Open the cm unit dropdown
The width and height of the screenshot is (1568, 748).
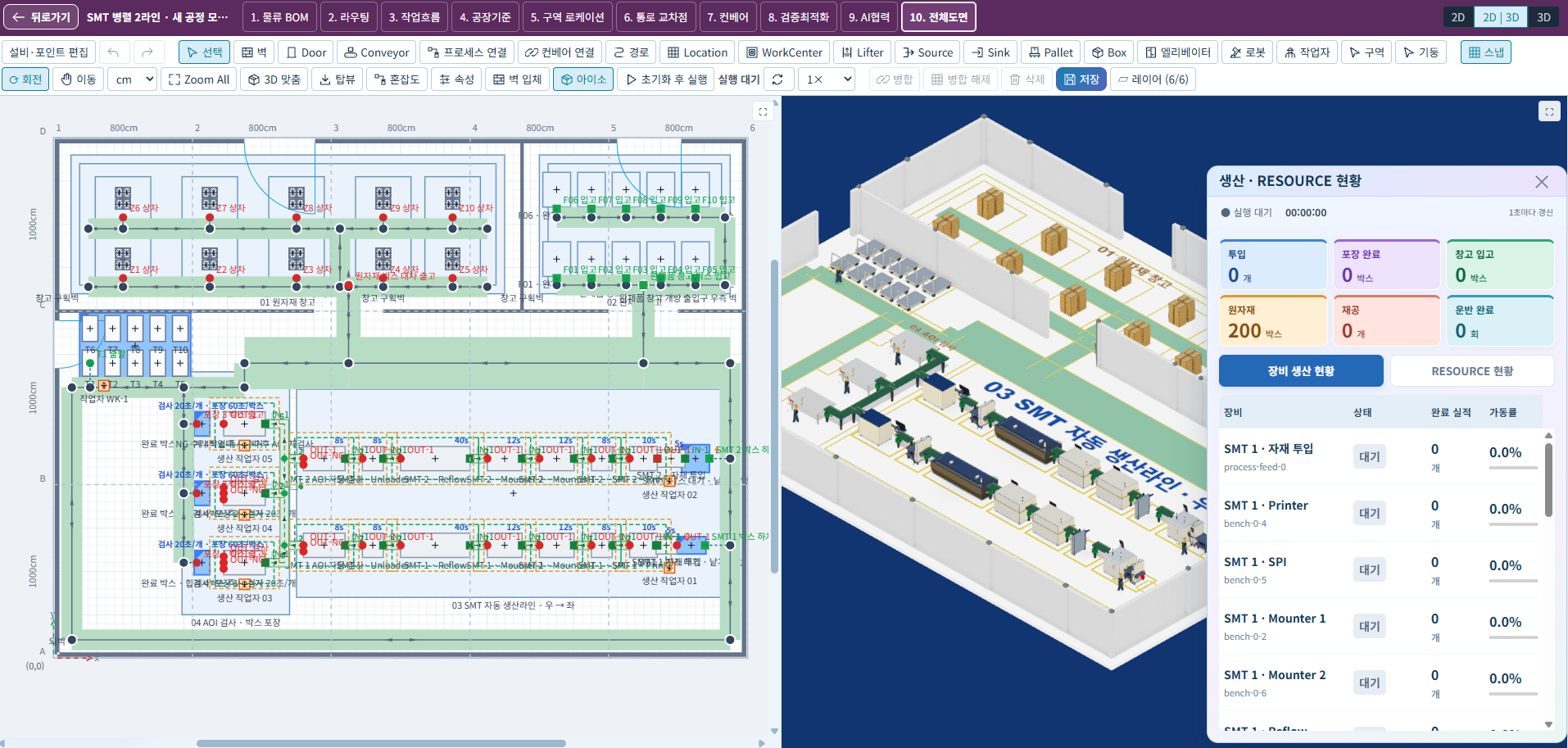click(134, 79)
